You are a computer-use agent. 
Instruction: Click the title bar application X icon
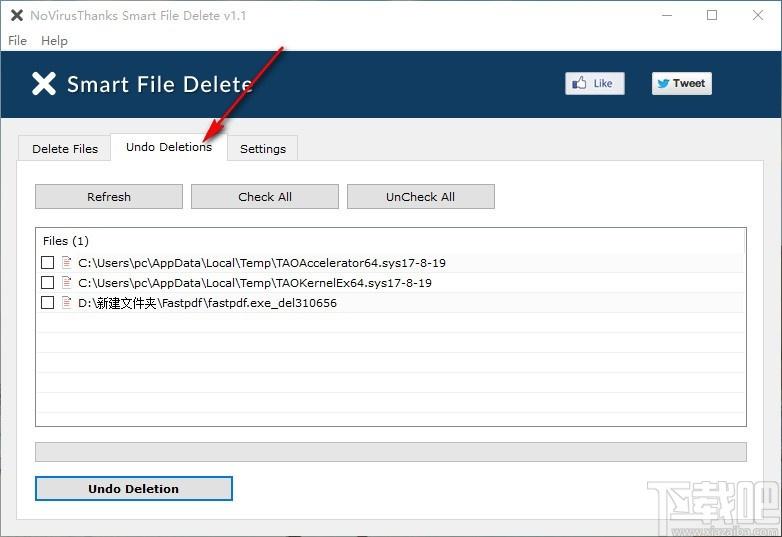17,15
